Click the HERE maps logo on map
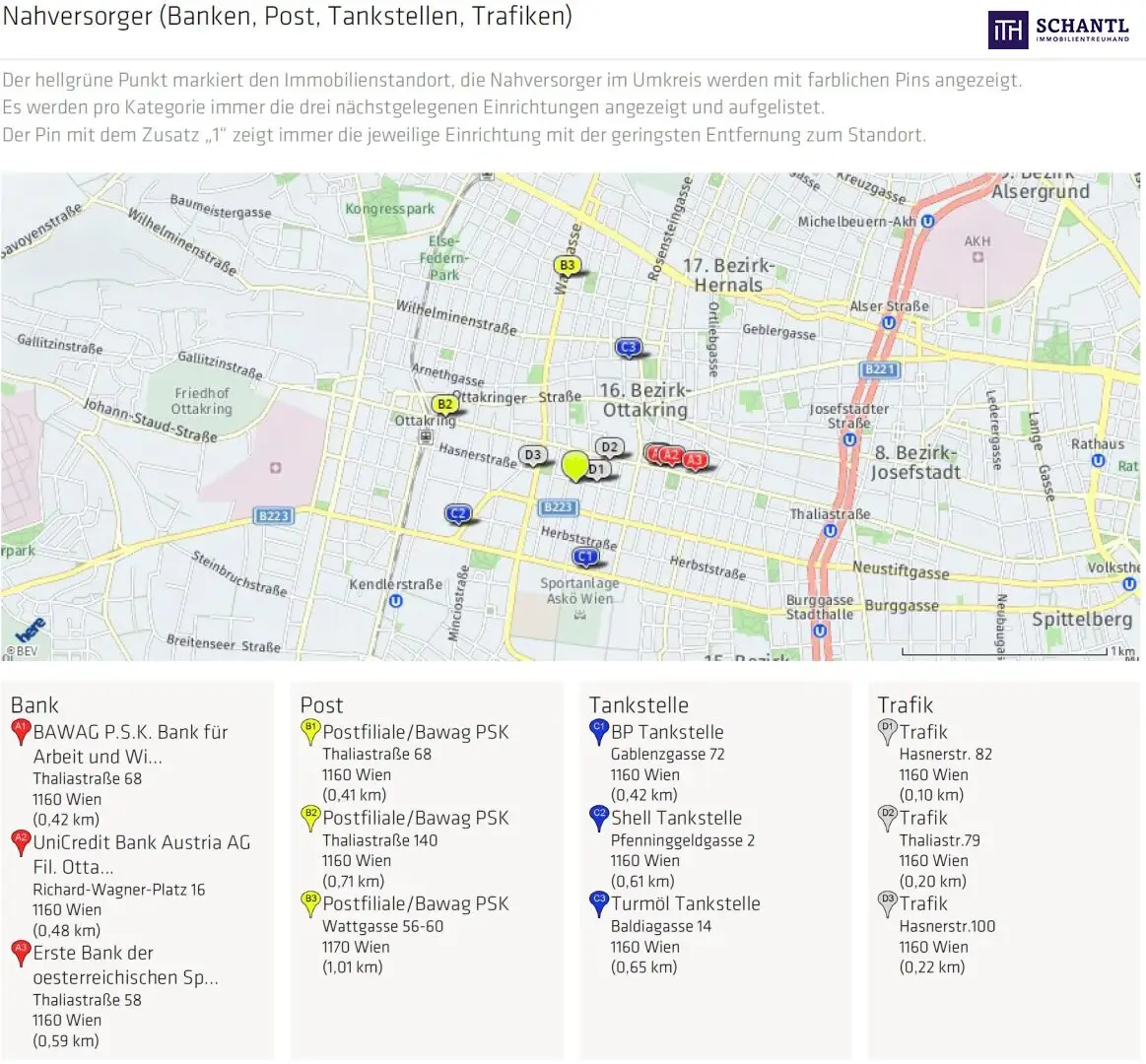This screenshot has width=1146, height=1064. [x=31, y=630]
